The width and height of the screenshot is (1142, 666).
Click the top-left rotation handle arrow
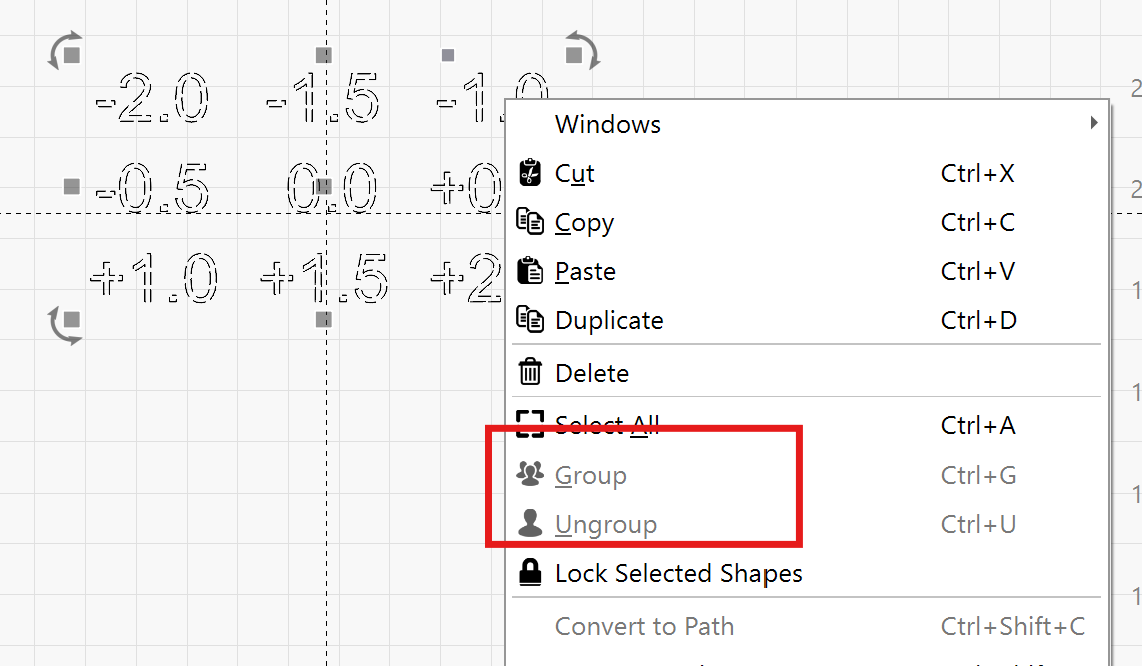(x=65, y=52)
